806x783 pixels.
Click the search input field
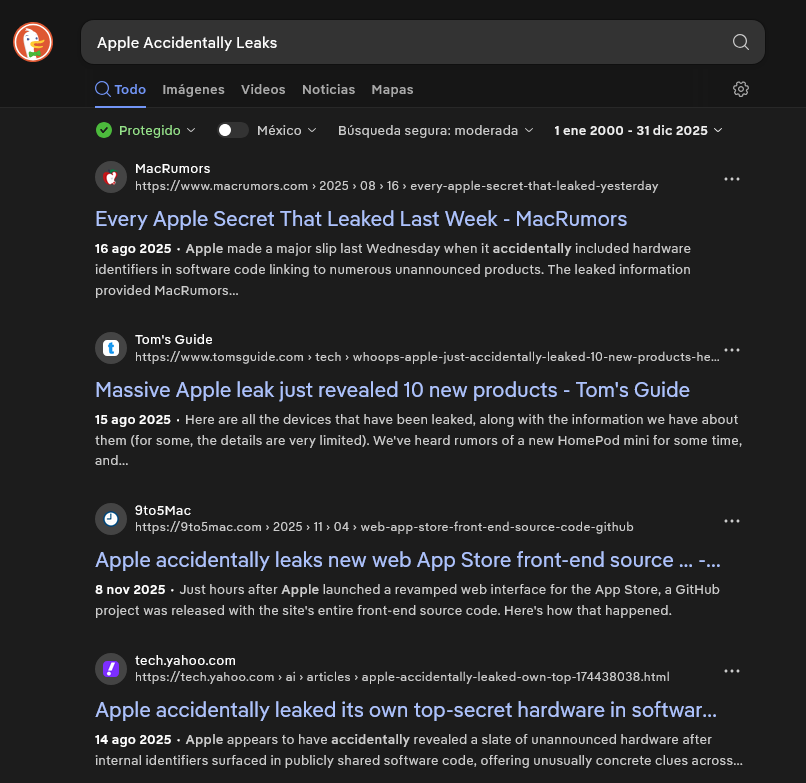click(x=400, y=42)
